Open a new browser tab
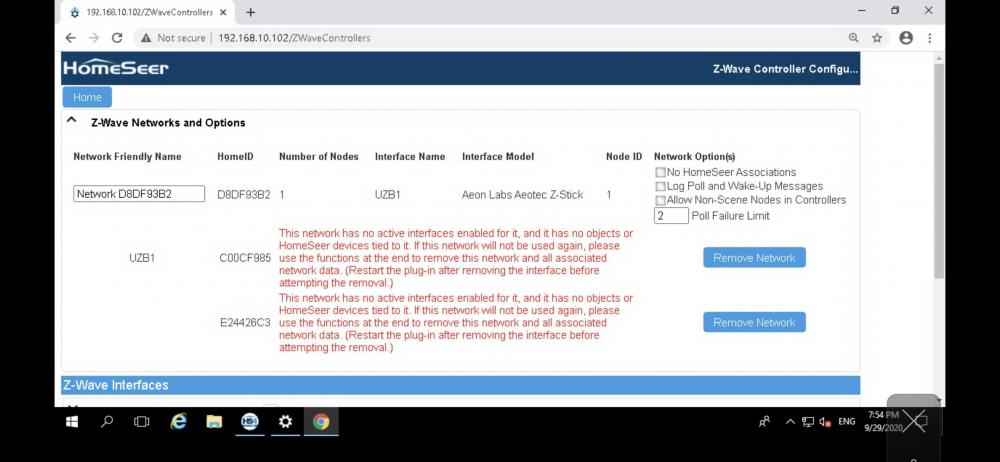Viewport: 1000px width, 462px height. (251, 12)
